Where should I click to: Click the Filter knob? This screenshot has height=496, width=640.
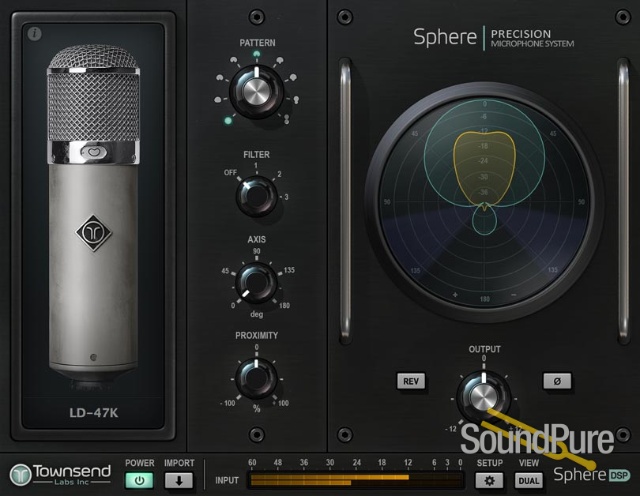(x=256, y=196)
